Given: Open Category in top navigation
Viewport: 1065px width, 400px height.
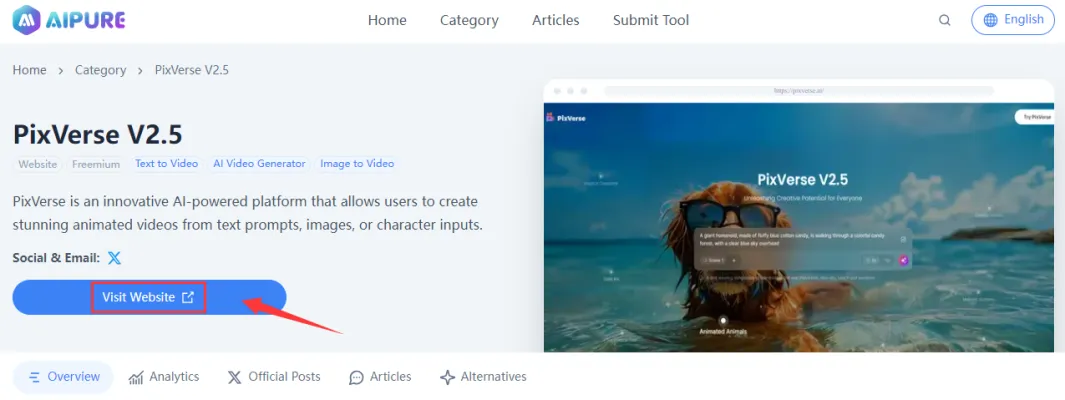Looking at the screenshot, I should [469, 20].
